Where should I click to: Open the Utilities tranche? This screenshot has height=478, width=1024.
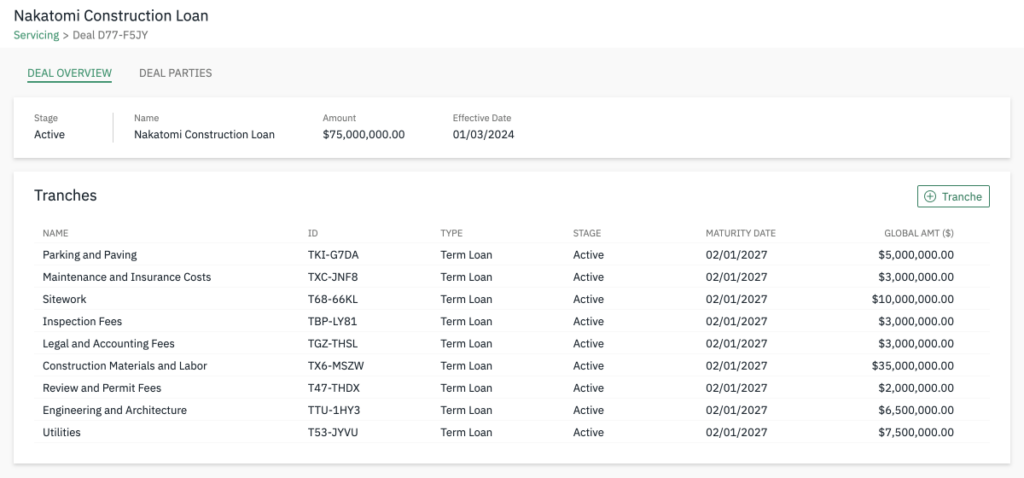coord(62,433)
